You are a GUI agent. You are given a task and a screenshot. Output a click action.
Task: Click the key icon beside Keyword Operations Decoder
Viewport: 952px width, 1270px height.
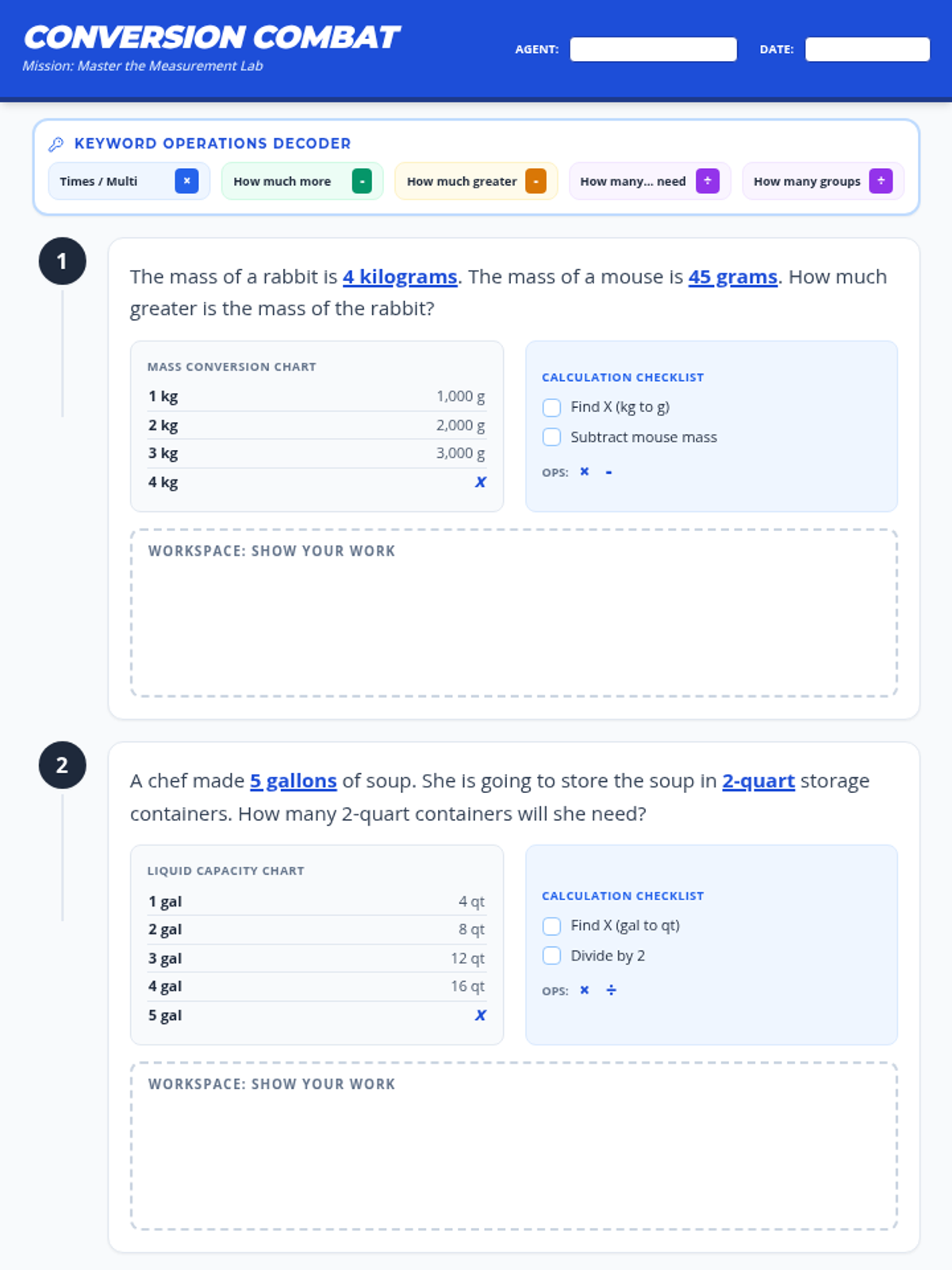56,144
